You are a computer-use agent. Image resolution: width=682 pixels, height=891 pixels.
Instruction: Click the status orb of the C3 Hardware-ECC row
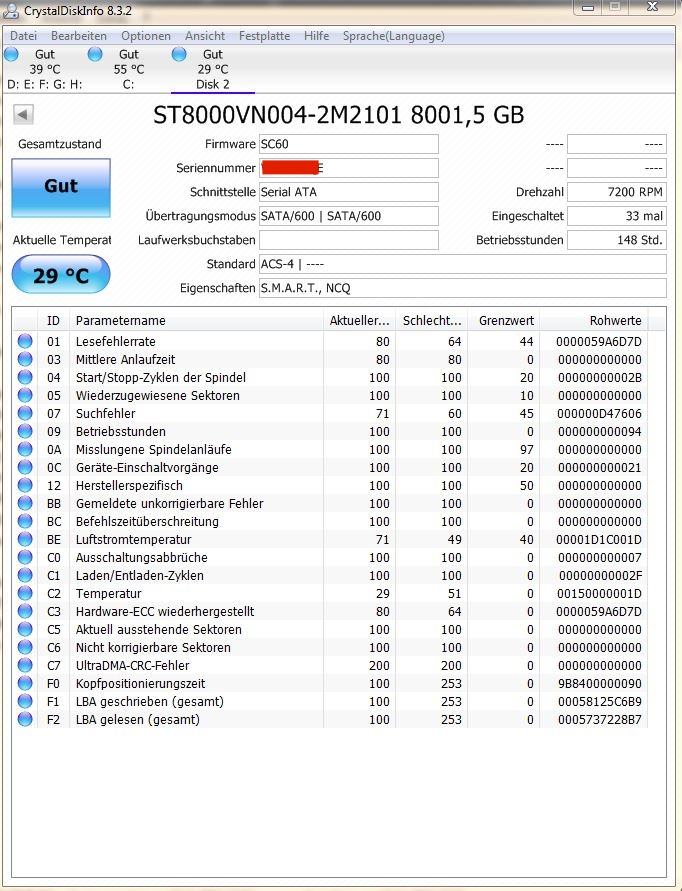point(25,611)
